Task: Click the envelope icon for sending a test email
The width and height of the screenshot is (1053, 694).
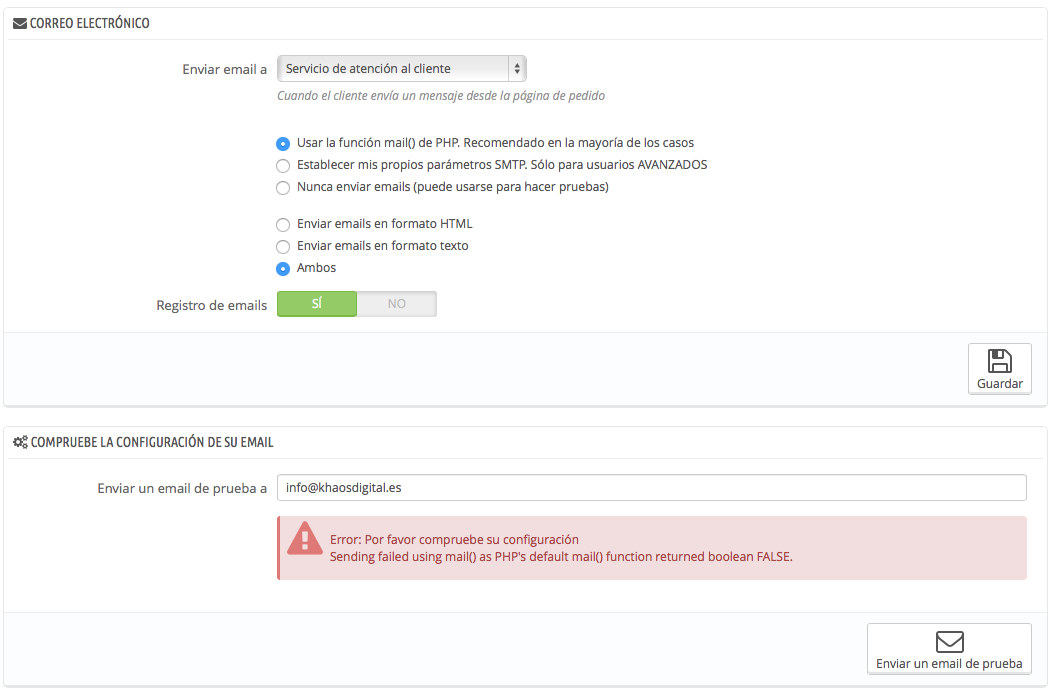Action: [948, 641]
